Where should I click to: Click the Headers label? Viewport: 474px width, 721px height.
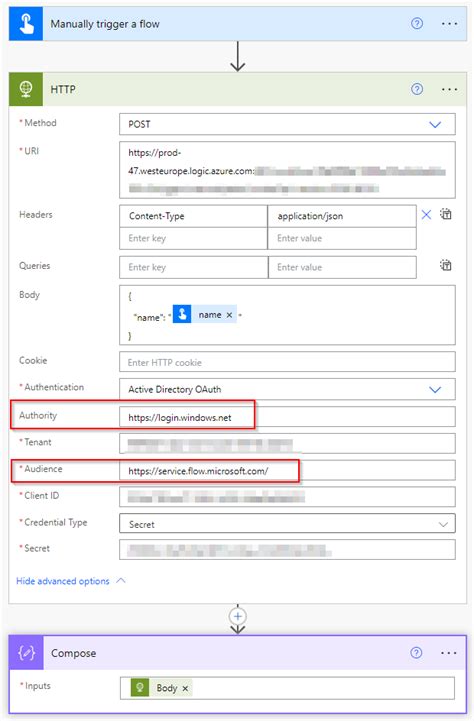pyautogui.click(x=36, y=215)
